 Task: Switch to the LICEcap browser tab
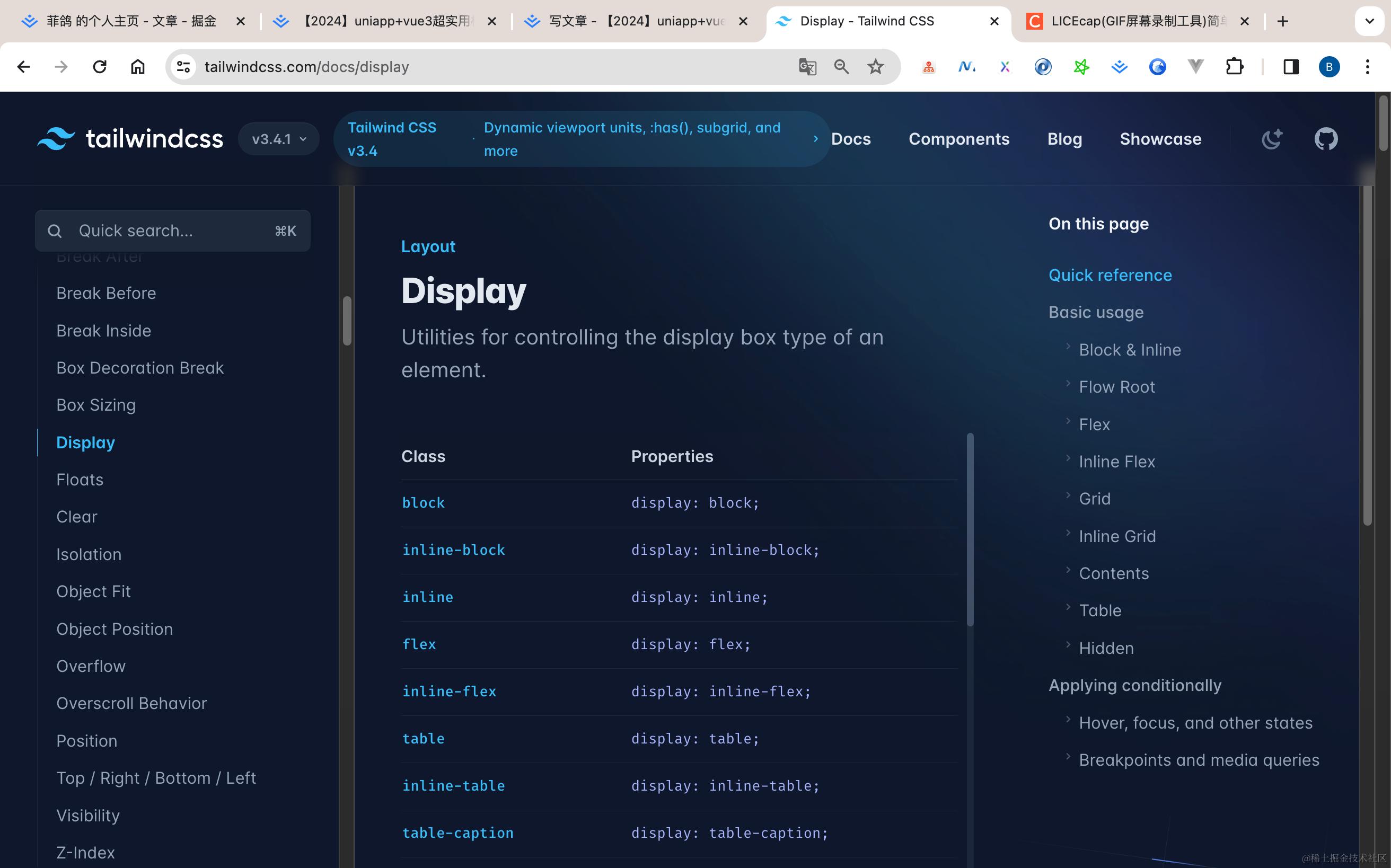click(x=1129, y=21)
